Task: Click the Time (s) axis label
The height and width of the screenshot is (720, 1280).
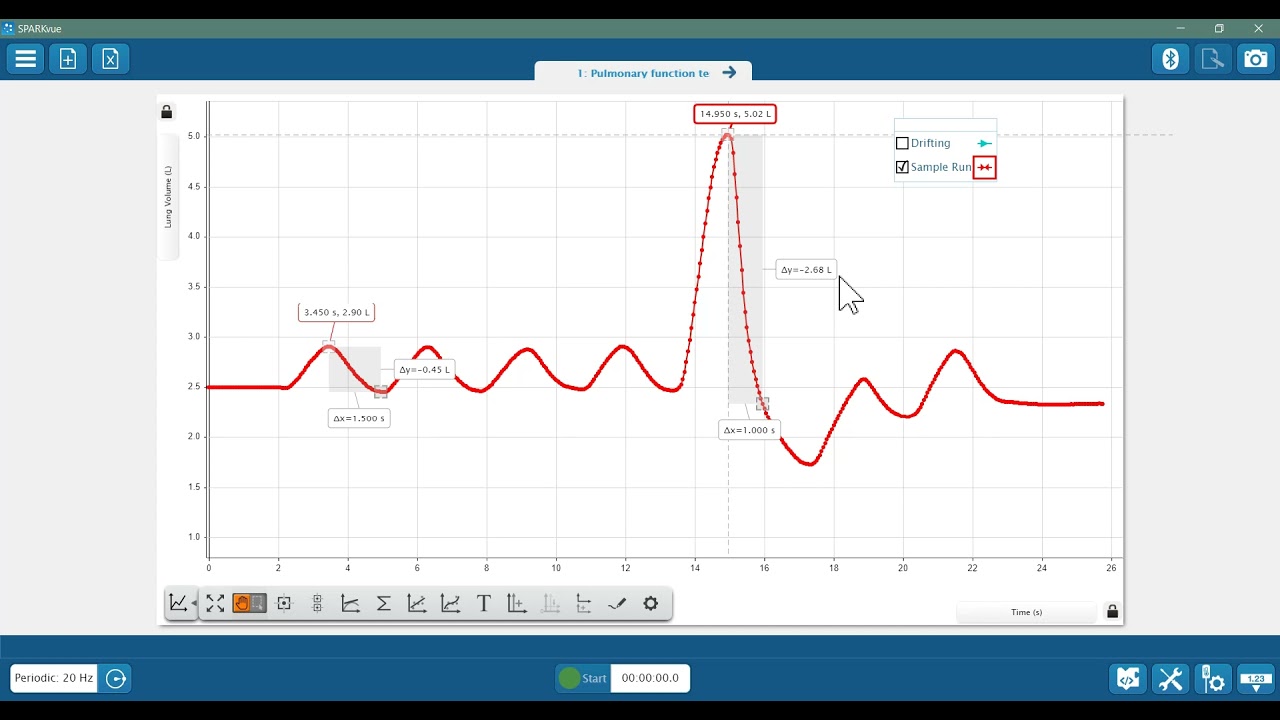Action: pos(1027,612)
